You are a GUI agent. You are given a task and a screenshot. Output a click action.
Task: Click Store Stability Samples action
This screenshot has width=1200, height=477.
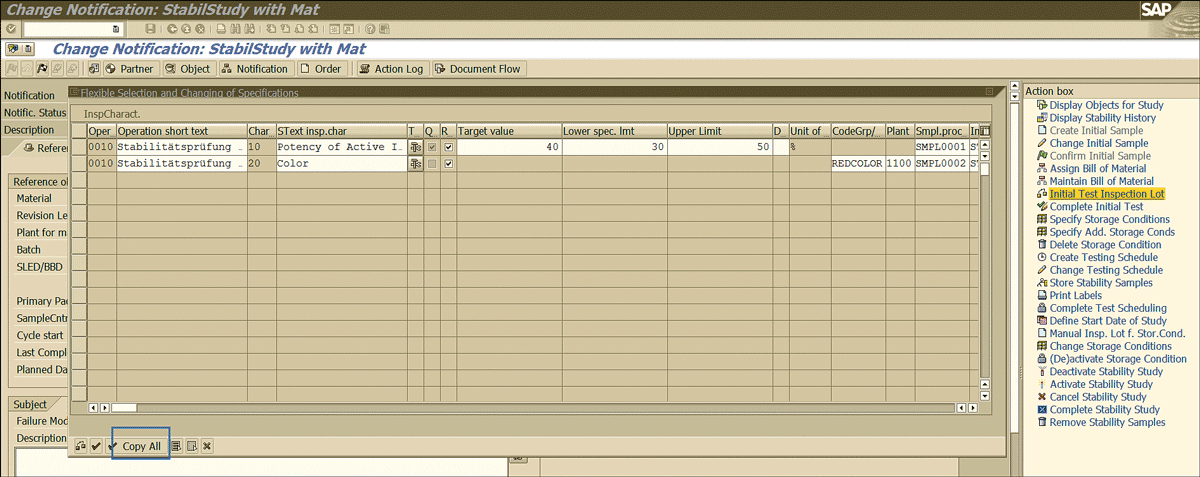pyautogui.click(x=1103, y=283)
